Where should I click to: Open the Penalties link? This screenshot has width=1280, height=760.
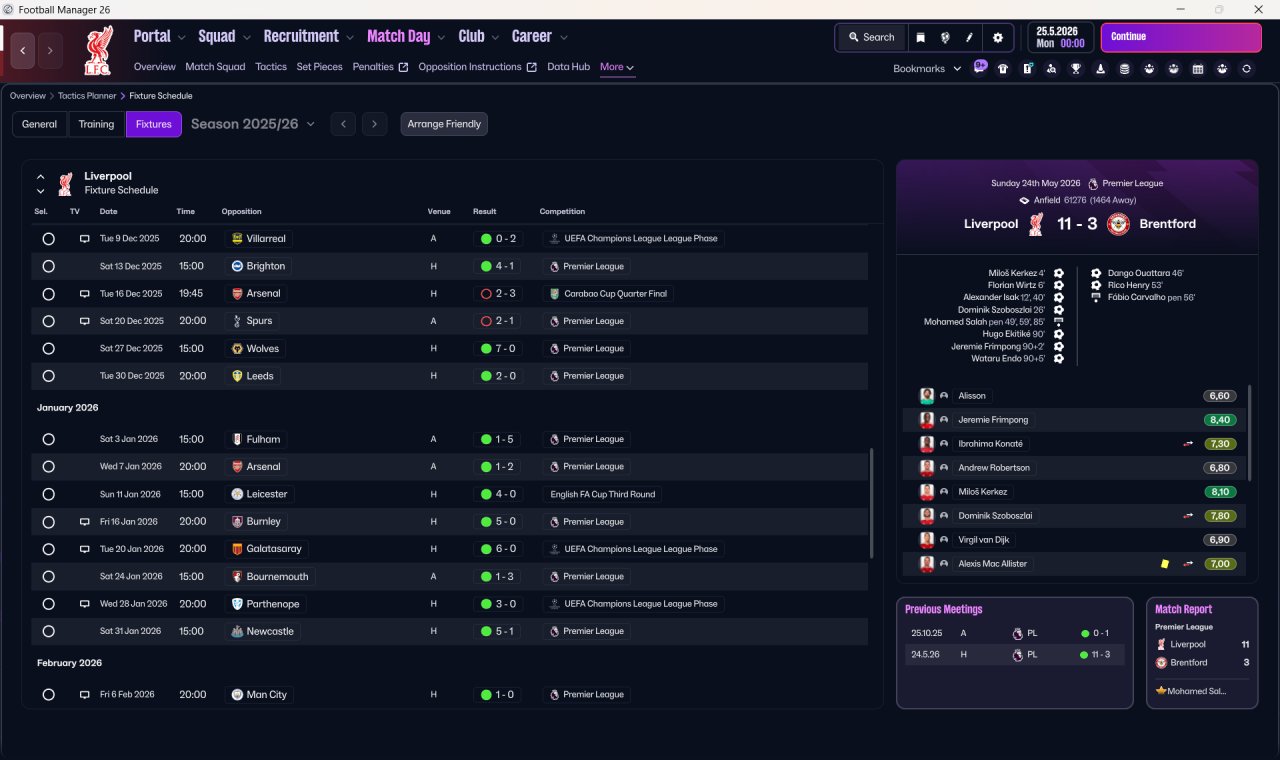point(381,67)
